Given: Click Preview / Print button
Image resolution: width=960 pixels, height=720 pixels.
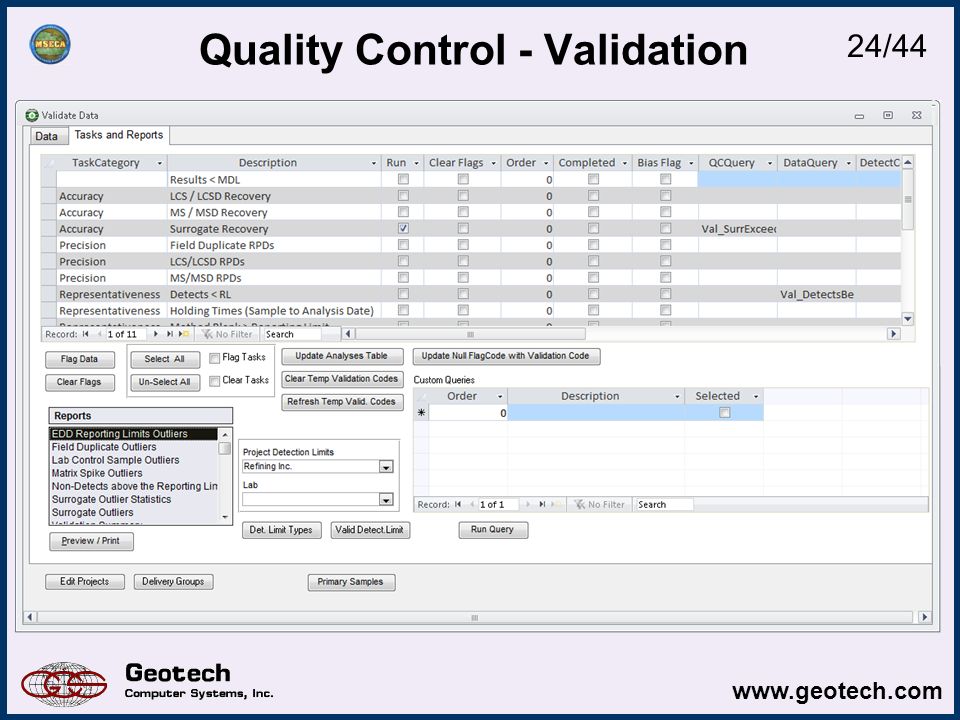Looking at the screenshot, I should tap(91, 541).
